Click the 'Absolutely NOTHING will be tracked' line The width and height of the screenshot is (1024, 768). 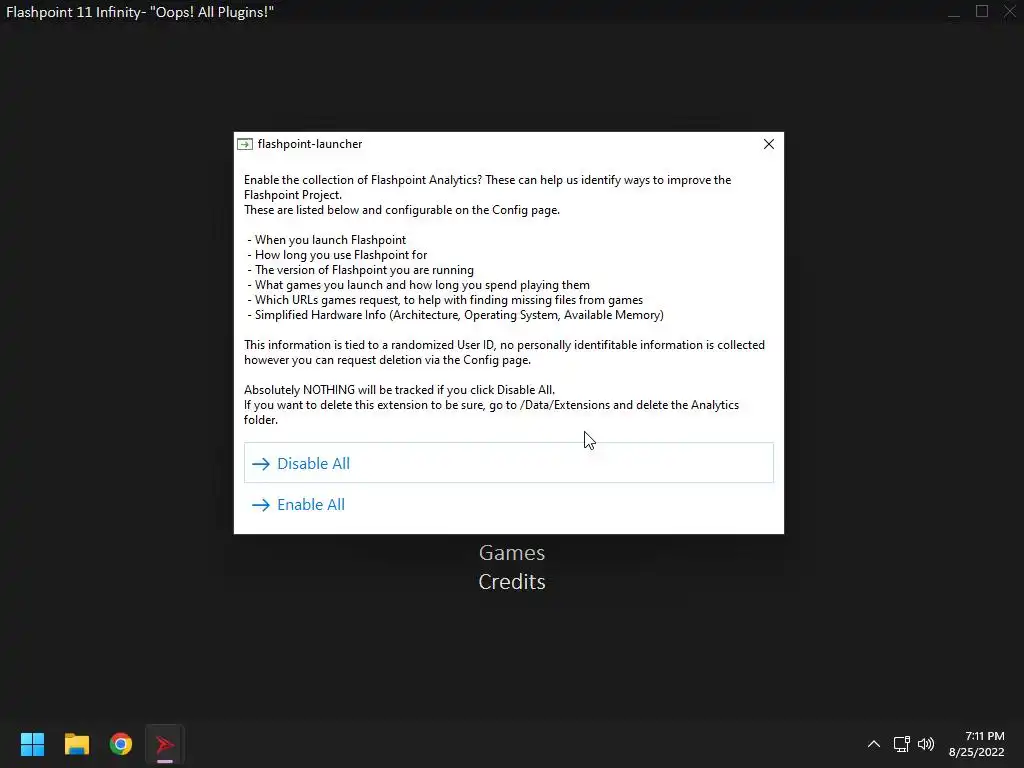399,390
